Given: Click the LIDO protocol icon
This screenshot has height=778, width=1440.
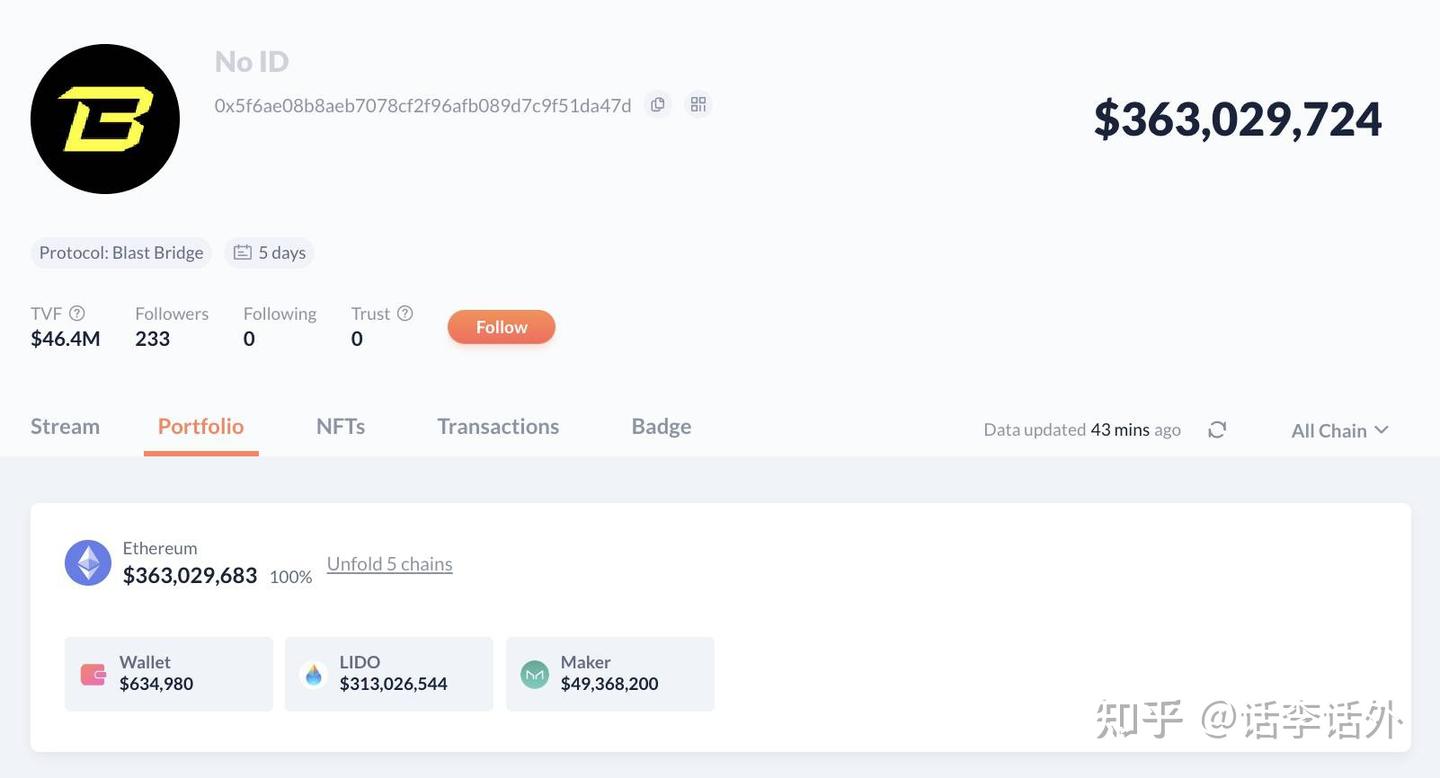Looking at the screenshot, I should 314,674.
